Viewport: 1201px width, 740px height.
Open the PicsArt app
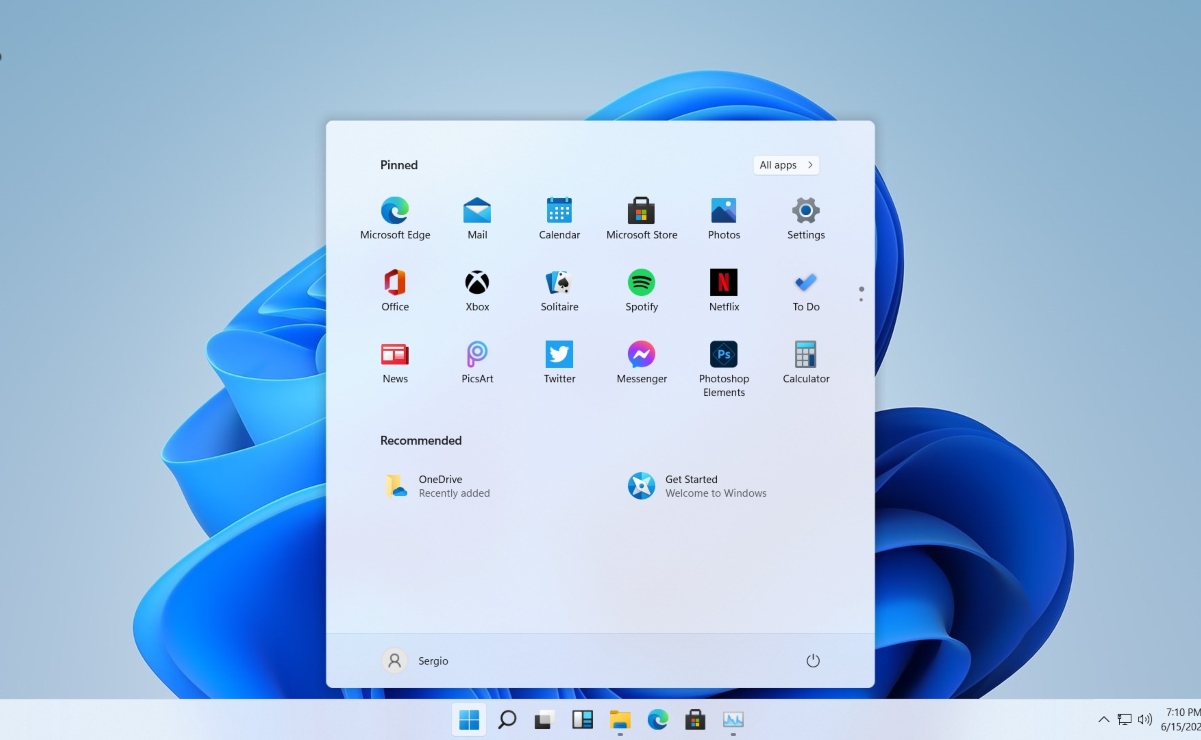click(x=476, y=362)
